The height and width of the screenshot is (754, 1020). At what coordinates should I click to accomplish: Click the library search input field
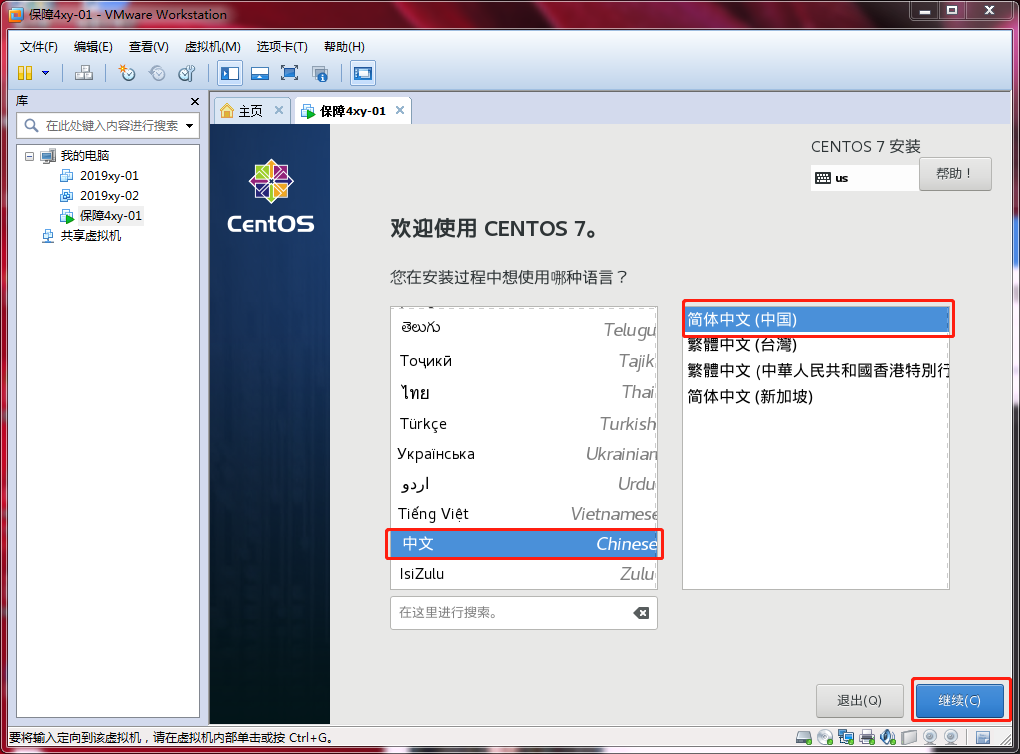click(x=107, y=126)
